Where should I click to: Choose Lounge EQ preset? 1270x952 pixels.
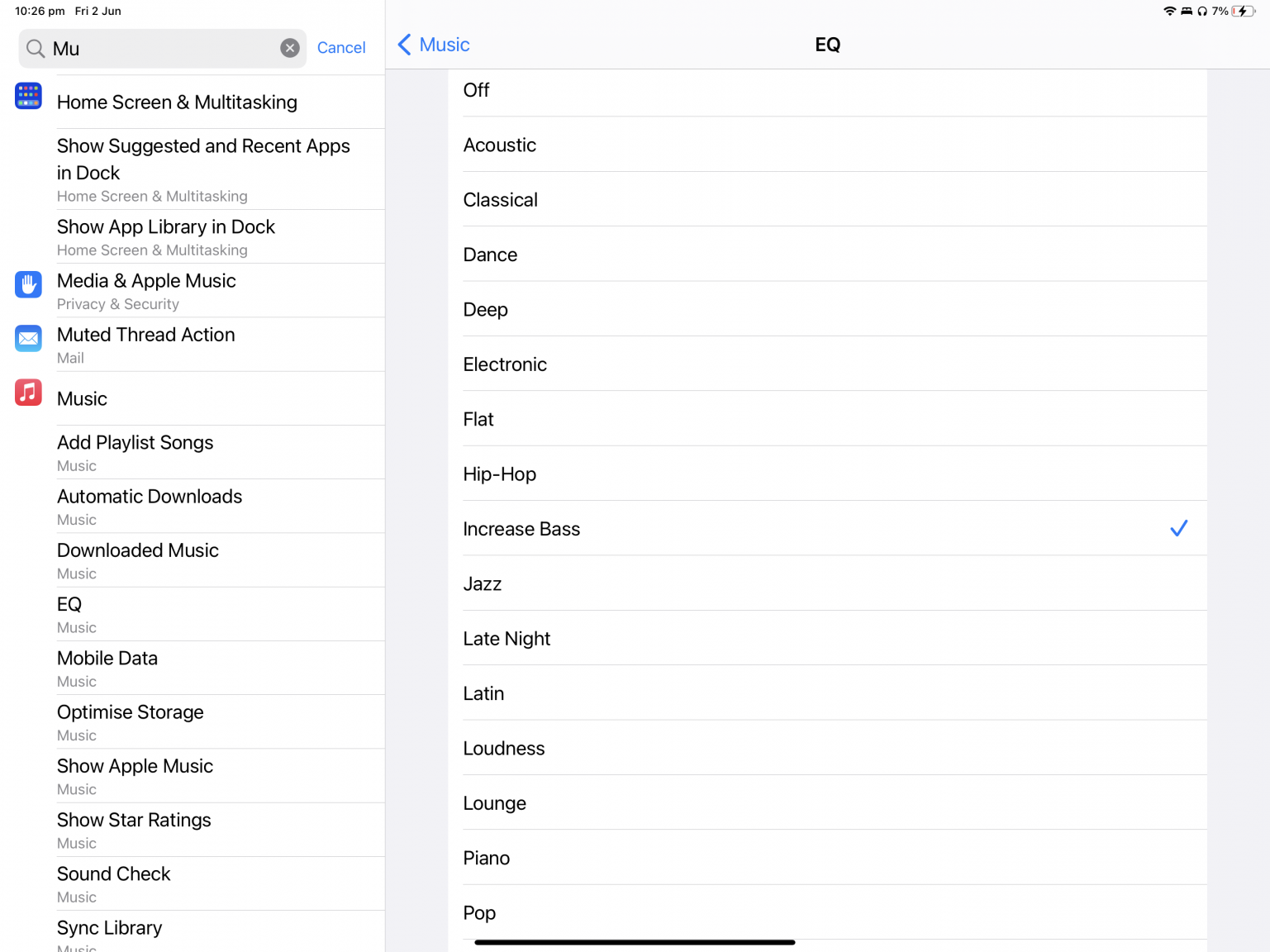pos(827,802)
